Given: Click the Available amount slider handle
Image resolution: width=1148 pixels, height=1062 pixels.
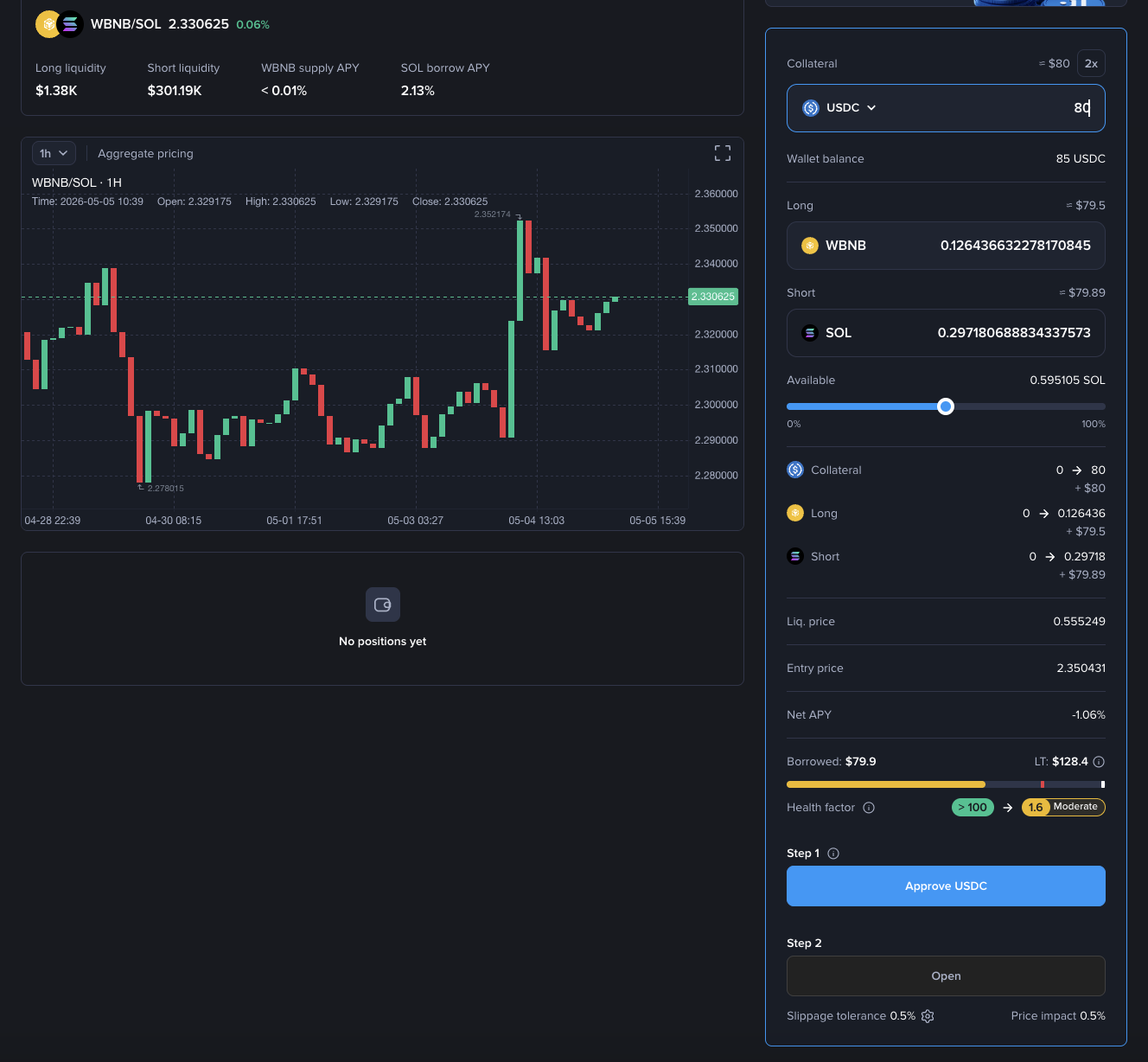Looking at the screenshot, I should [x=946, y=406].
